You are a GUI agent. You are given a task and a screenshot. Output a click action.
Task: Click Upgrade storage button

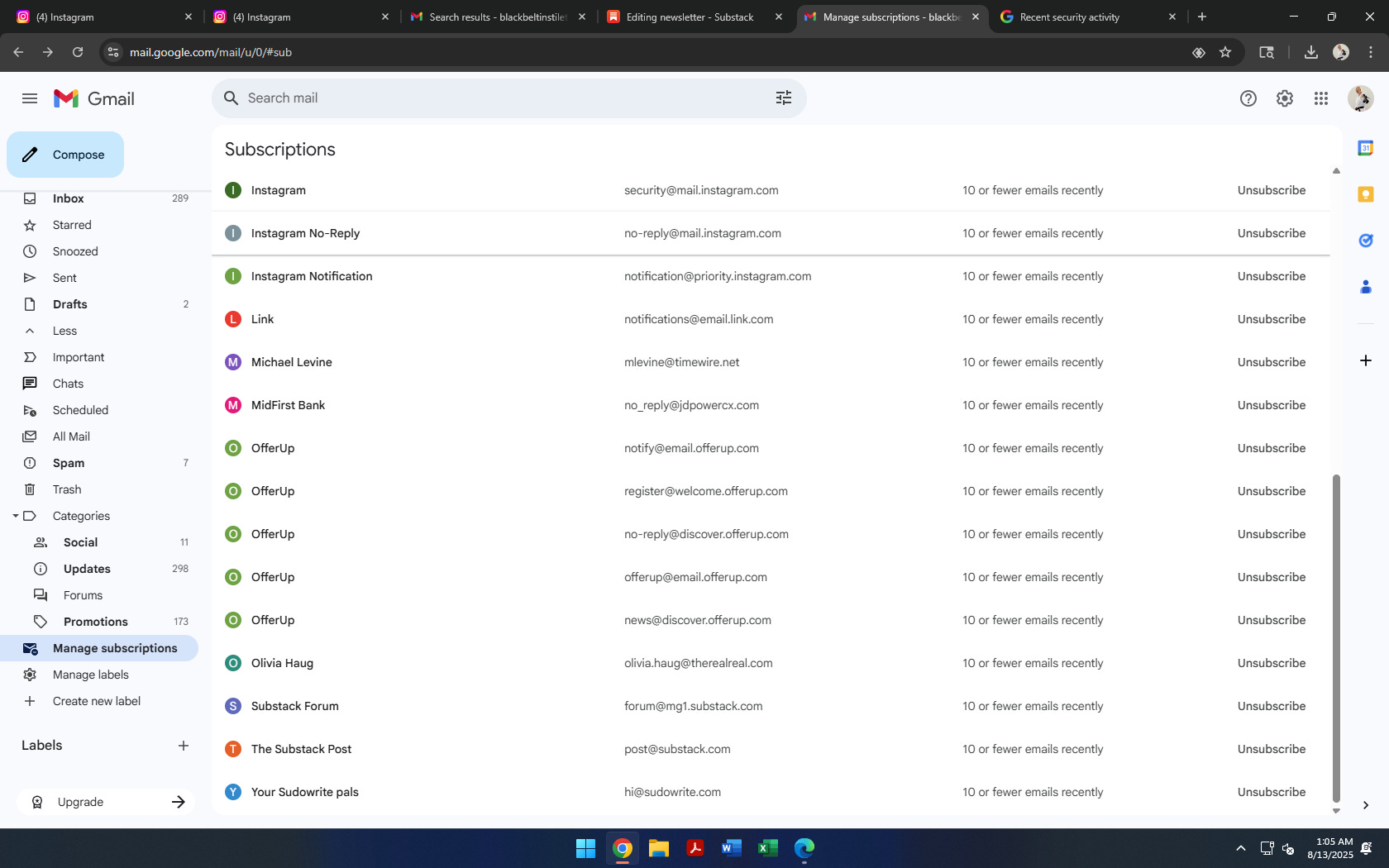106,802
